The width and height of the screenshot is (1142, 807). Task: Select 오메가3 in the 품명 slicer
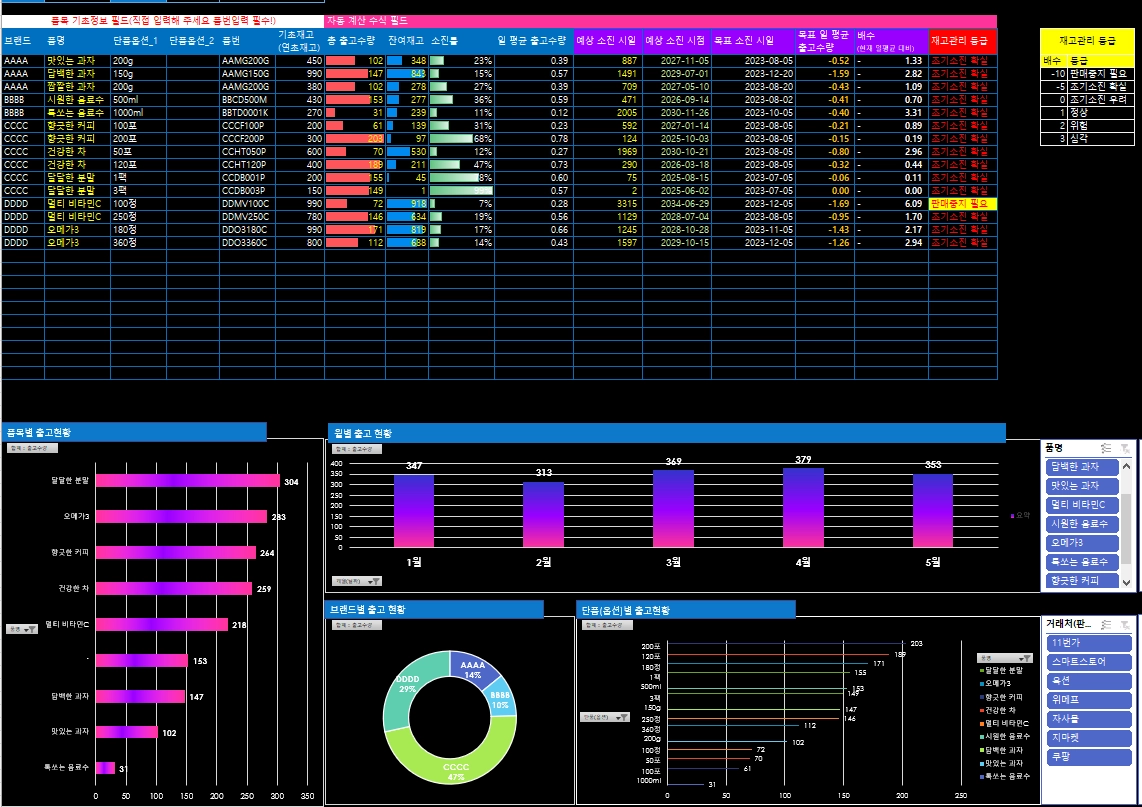[x=1083, y=542]
